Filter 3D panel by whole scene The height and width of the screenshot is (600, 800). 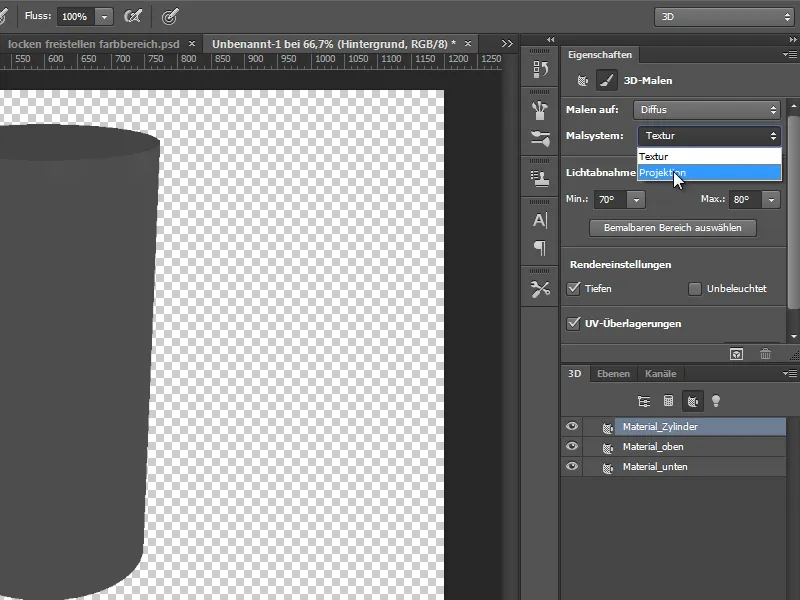(644, 401)
